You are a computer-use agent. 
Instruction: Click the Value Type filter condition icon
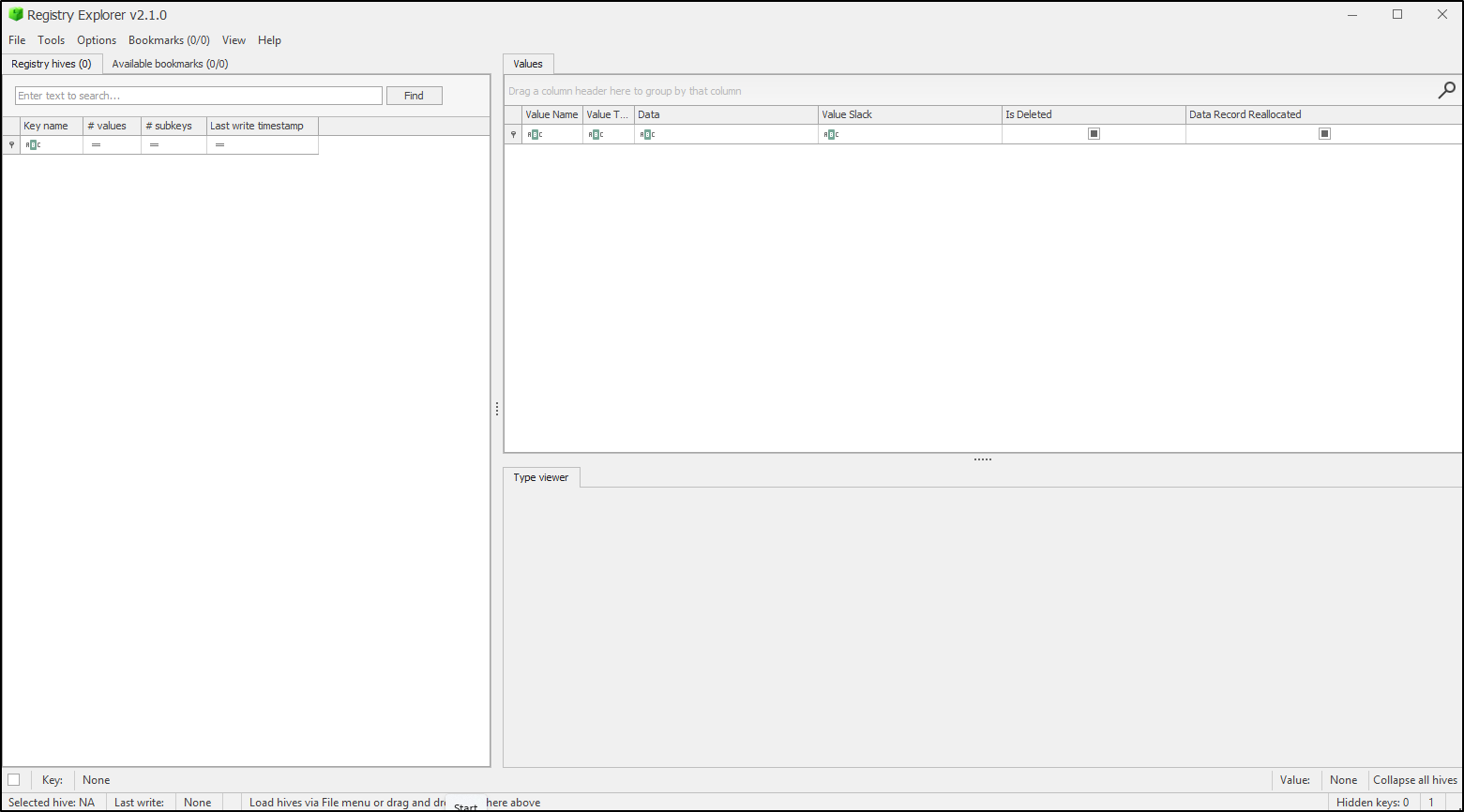tap(596, 134)
